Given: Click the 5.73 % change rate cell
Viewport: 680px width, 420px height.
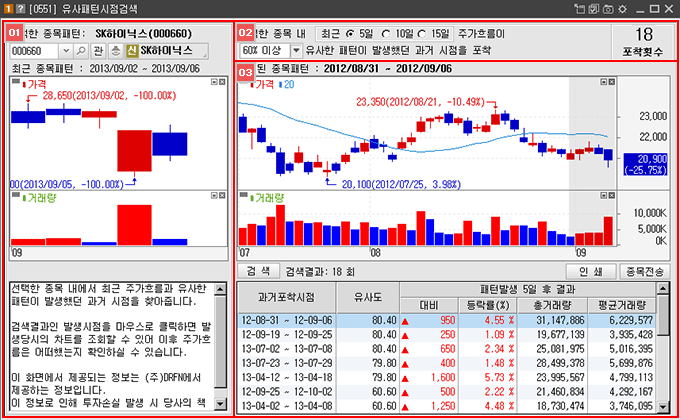Looking at the screenshot, I should coord(488,378).
